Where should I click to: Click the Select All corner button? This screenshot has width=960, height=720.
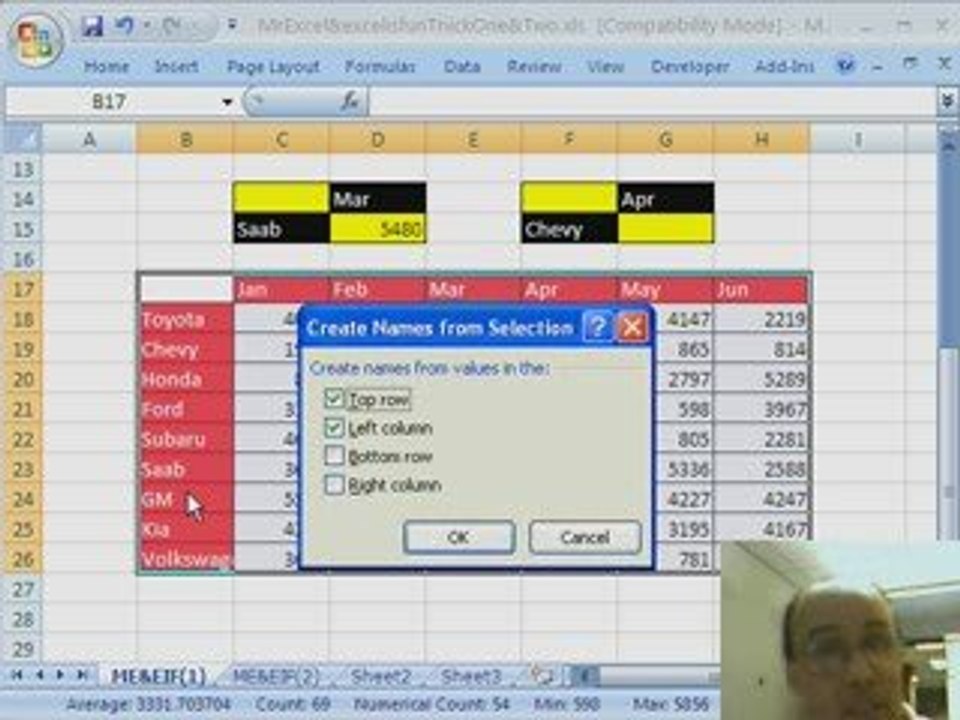coord(22,140)
